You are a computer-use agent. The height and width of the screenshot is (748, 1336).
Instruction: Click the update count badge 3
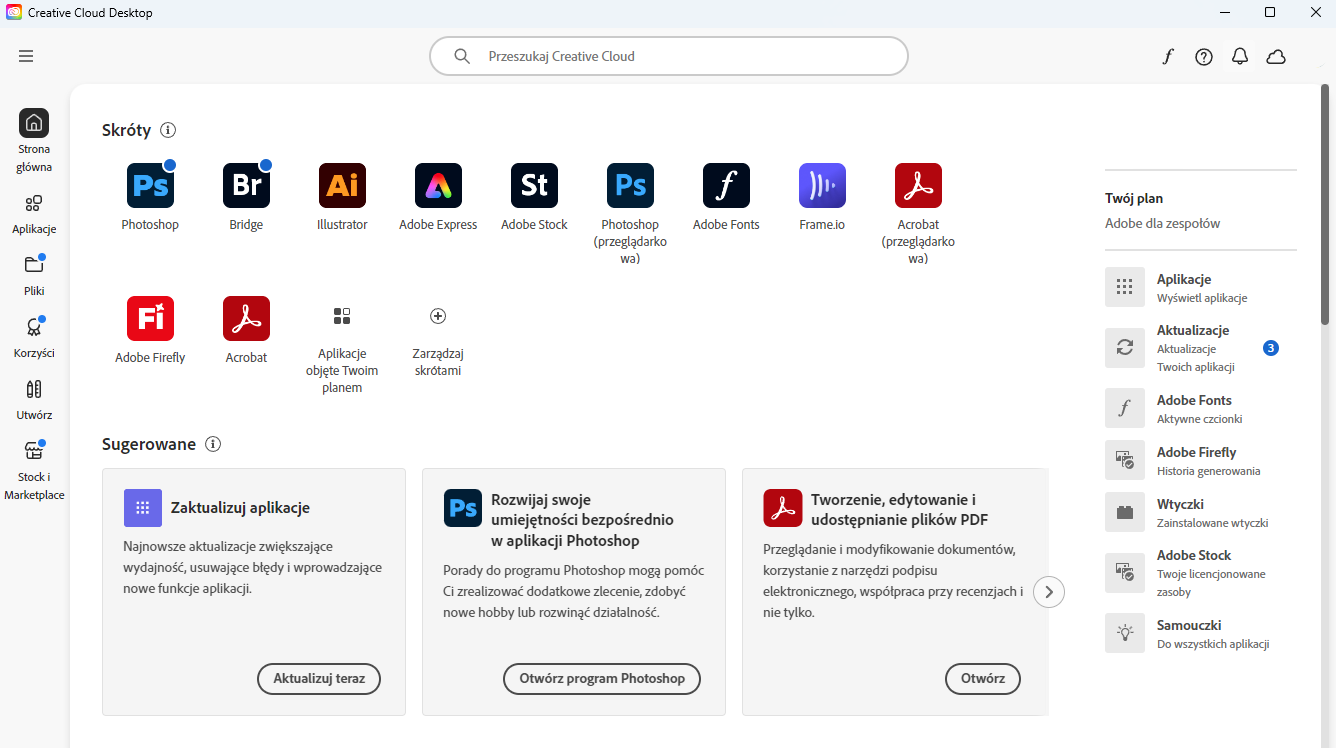(x=1271, y=348)
